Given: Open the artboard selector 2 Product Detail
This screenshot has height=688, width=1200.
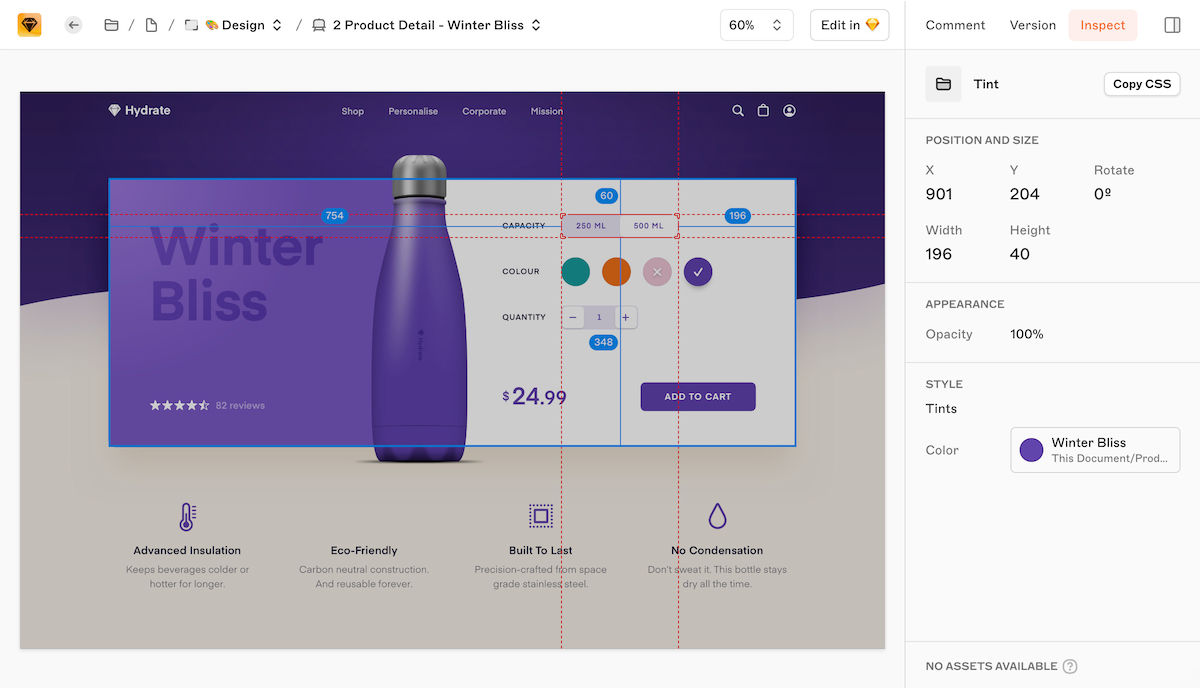Looking at the screenshot, I should pyautogui.click(x=427, y=25).
